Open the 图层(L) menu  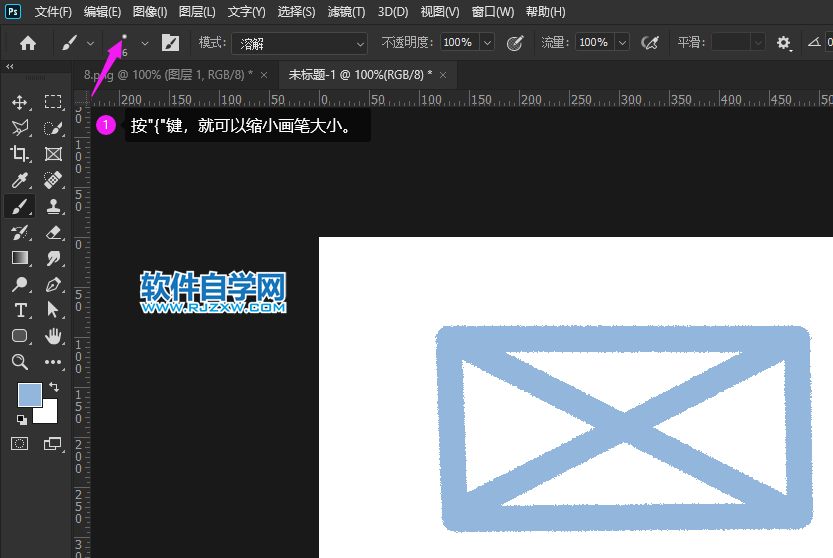(197, 12)
